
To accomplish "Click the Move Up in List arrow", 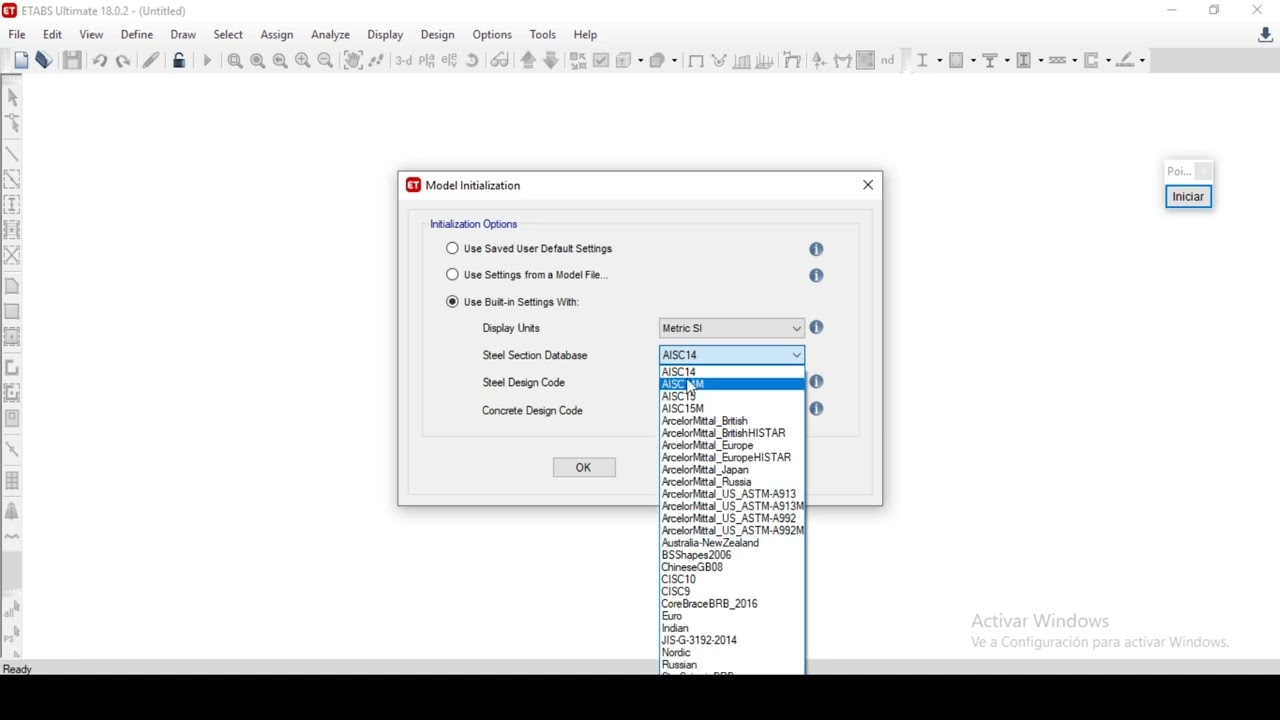I will 529,61.
